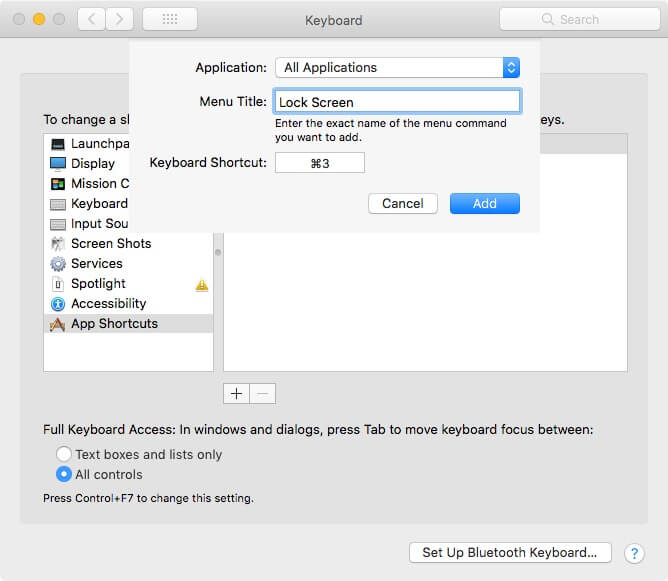Click the magnifying glass in the Search field
This screenshot has width=668, height=581.
[547, 19]
